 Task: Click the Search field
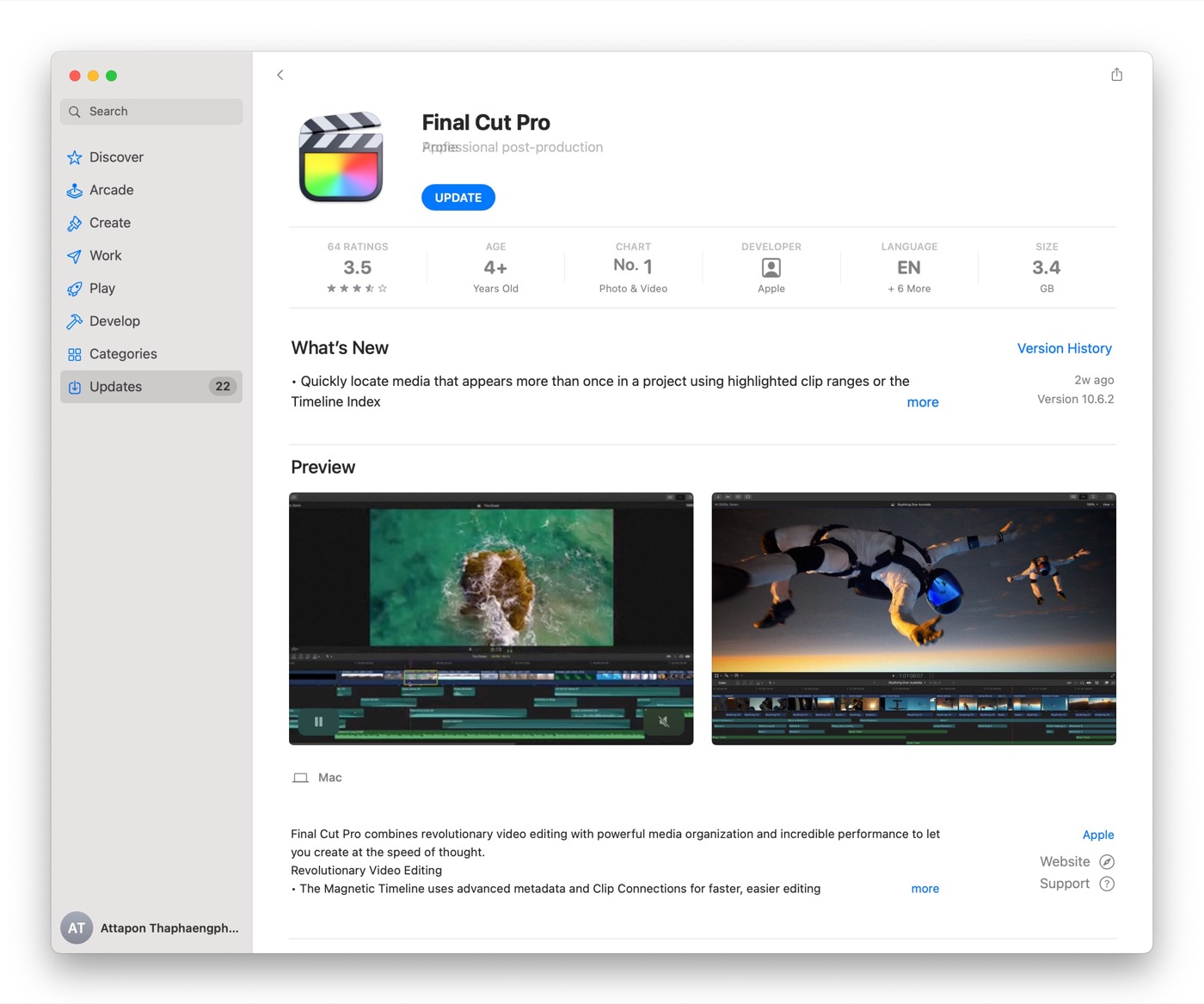pyautogui.click(x=151, y=112)
